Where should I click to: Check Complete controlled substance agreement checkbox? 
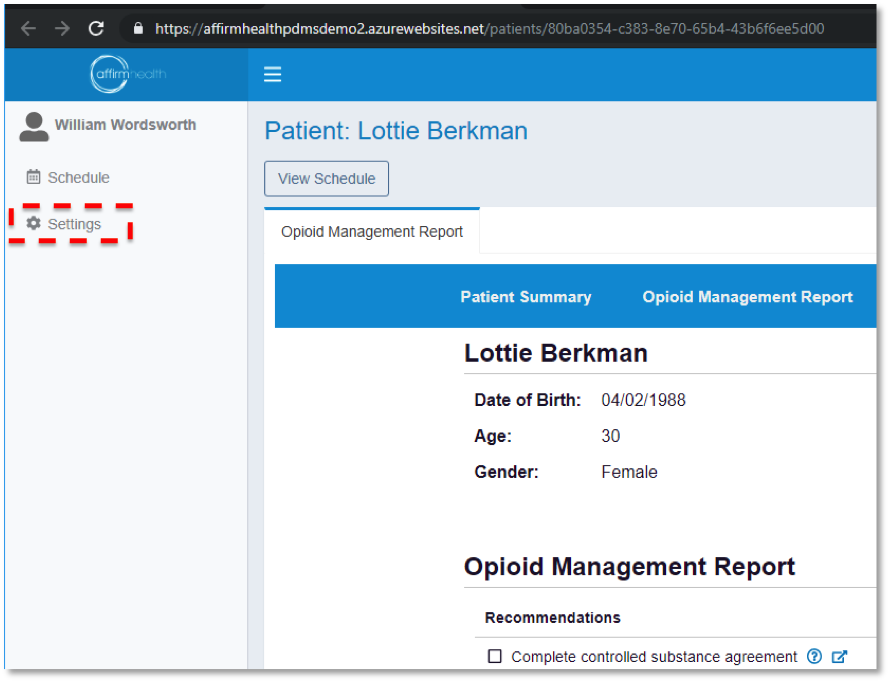pyautogui.click(x=494, y=657)
